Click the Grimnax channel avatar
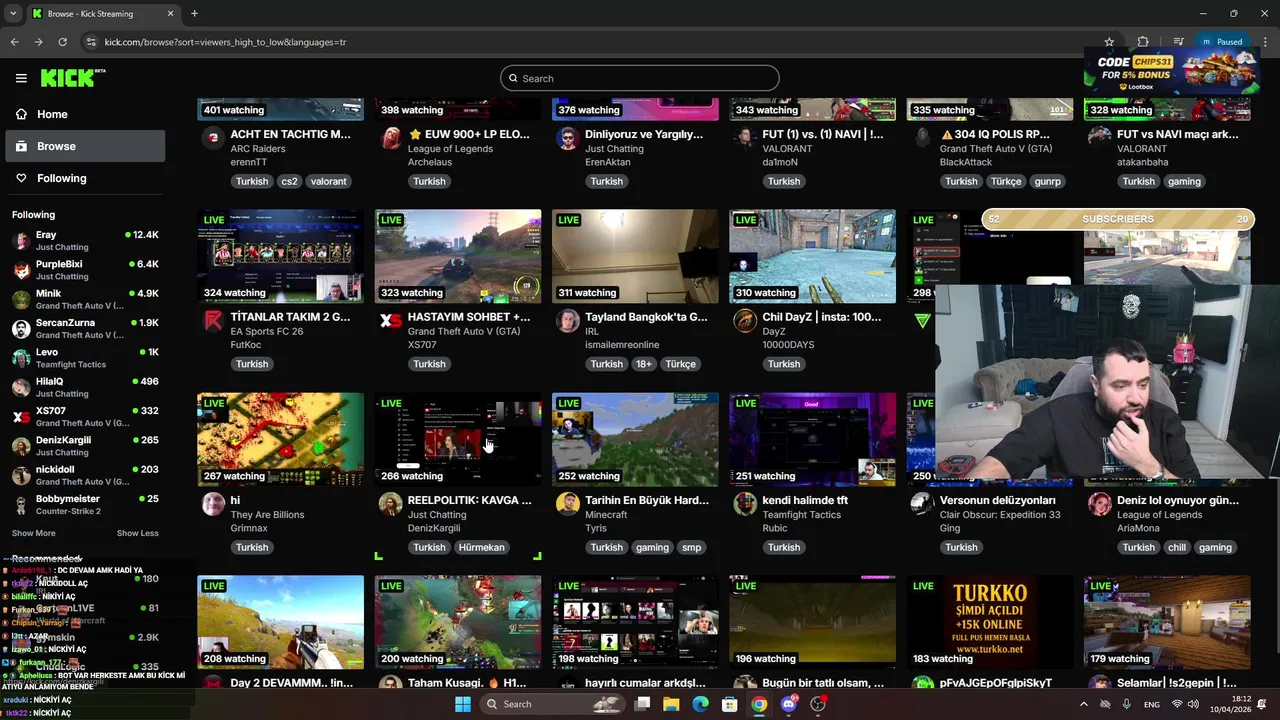Screen dimensions: 1280x720 click(213, 503)
